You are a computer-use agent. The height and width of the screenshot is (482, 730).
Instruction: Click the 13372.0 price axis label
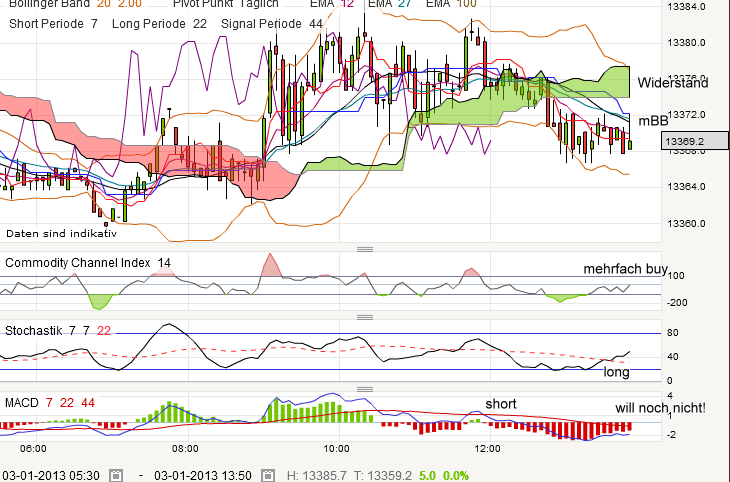pyautogui.click(x=686, y=115)
